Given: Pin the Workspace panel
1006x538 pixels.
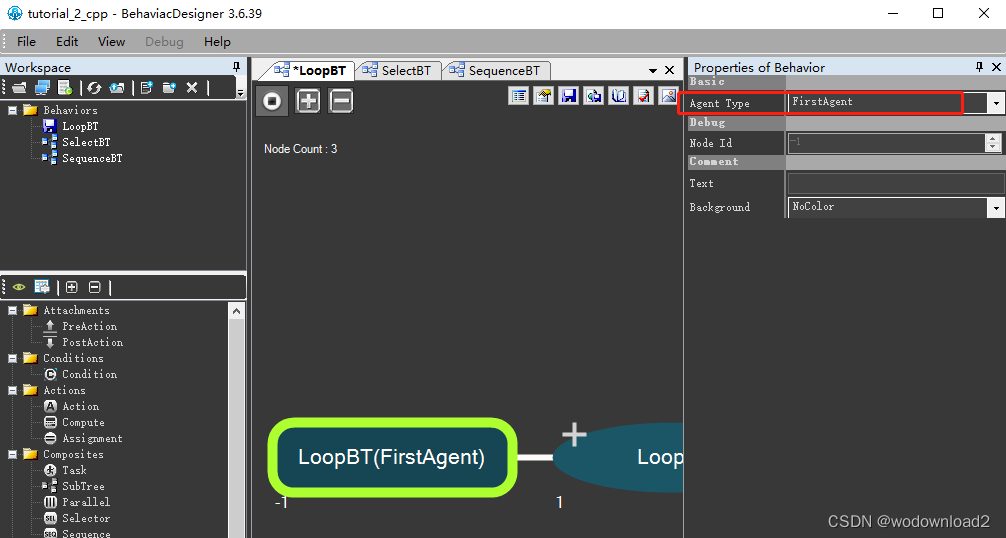Looking at the screenshot, I should (x=236, y=67).
